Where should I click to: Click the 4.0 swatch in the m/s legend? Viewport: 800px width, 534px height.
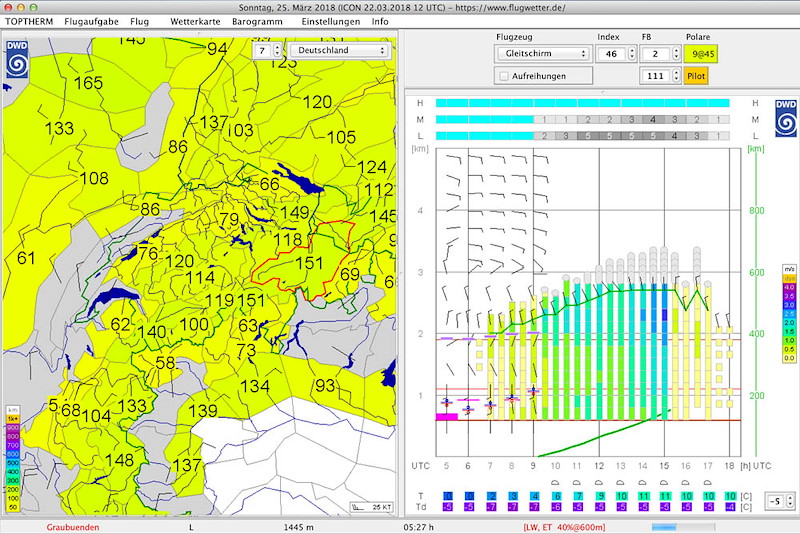tap(789, 288)
